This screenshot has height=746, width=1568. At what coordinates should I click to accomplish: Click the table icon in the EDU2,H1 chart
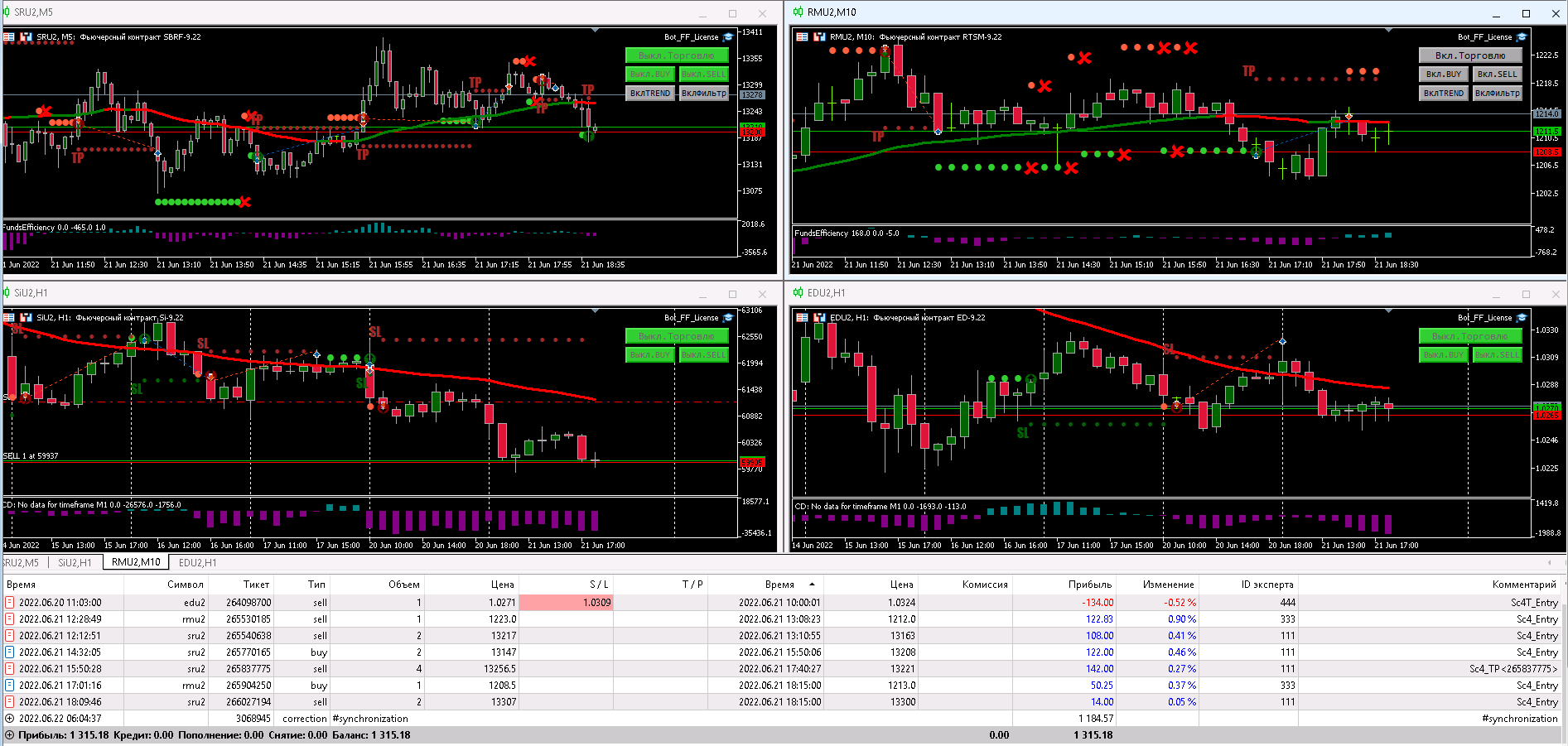pyautogui.click(x=802, y=318)
